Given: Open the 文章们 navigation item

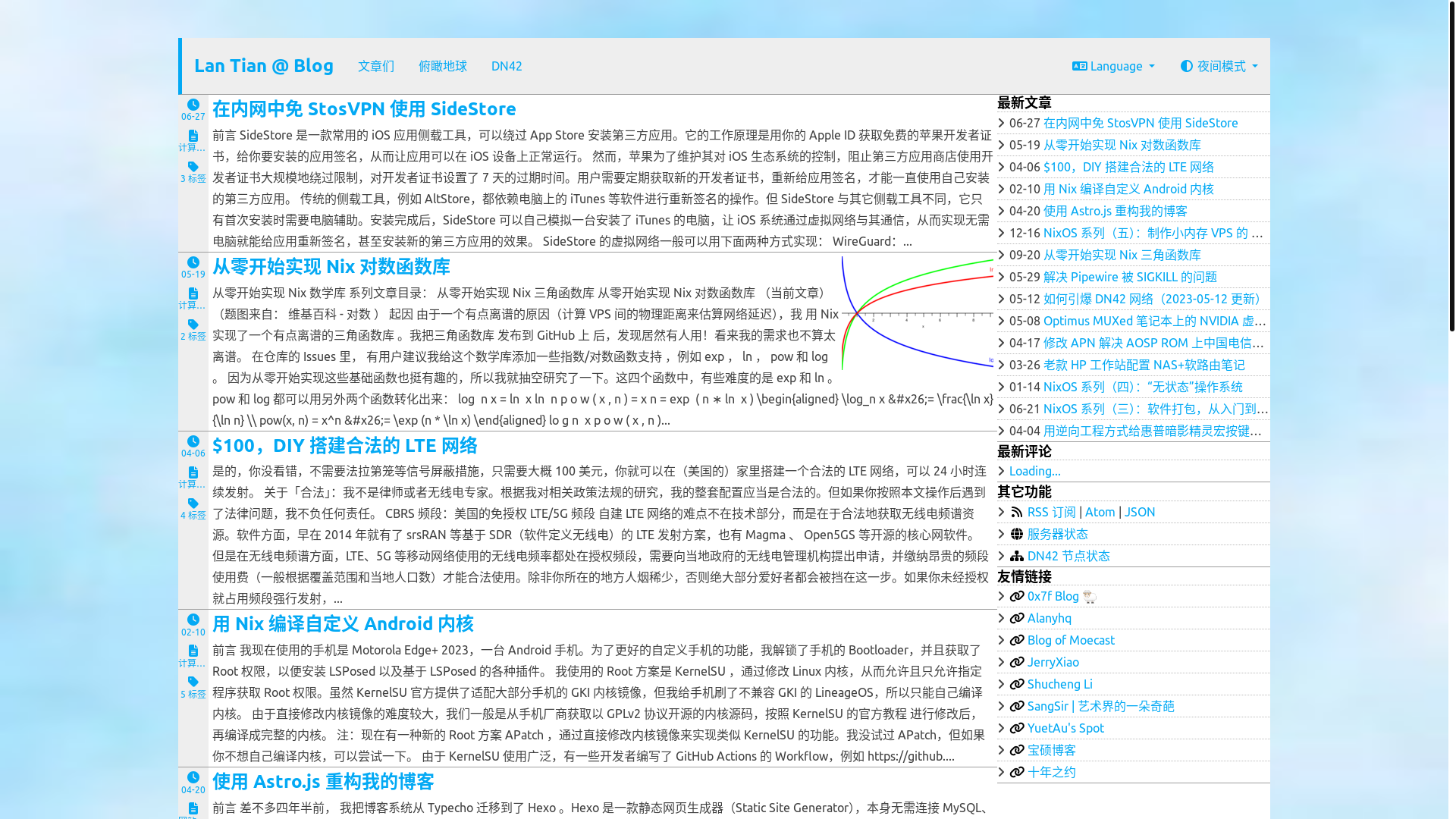Looking at the screenshot, I should [376, 66].
